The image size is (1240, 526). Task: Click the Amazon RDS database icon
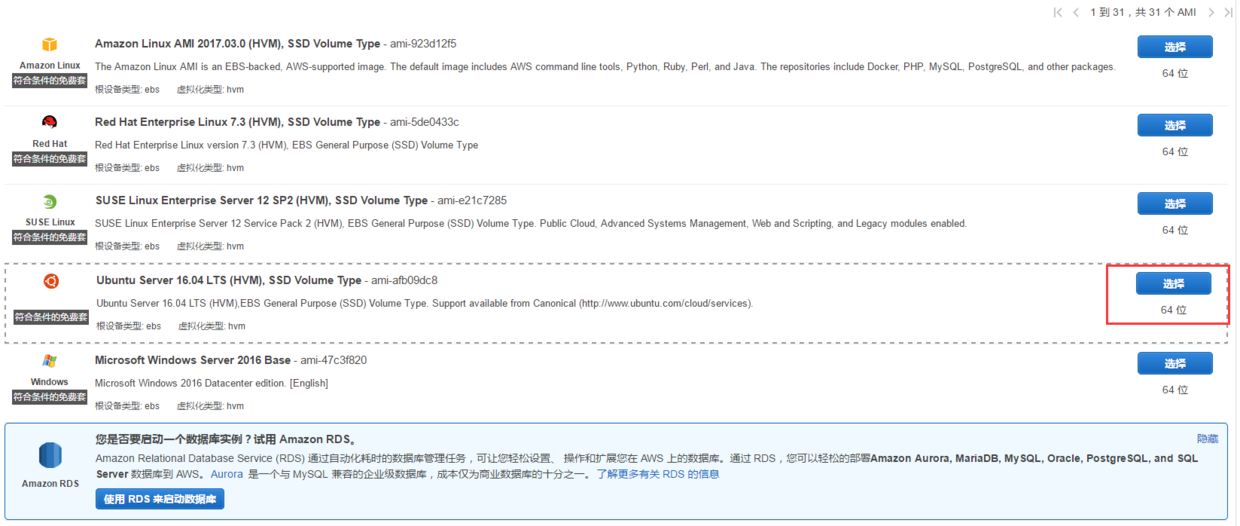coord(50,456)
